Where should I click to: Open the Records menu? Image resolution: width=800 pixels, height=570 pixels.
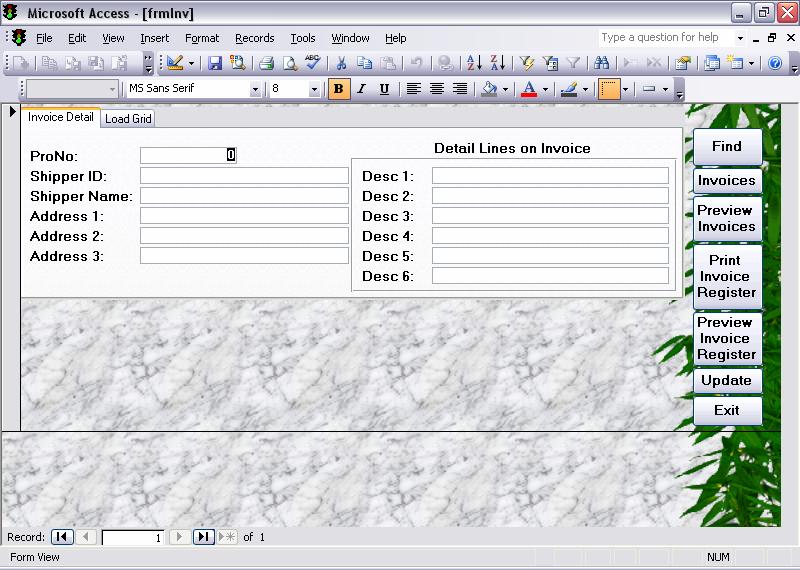point(254,38)
